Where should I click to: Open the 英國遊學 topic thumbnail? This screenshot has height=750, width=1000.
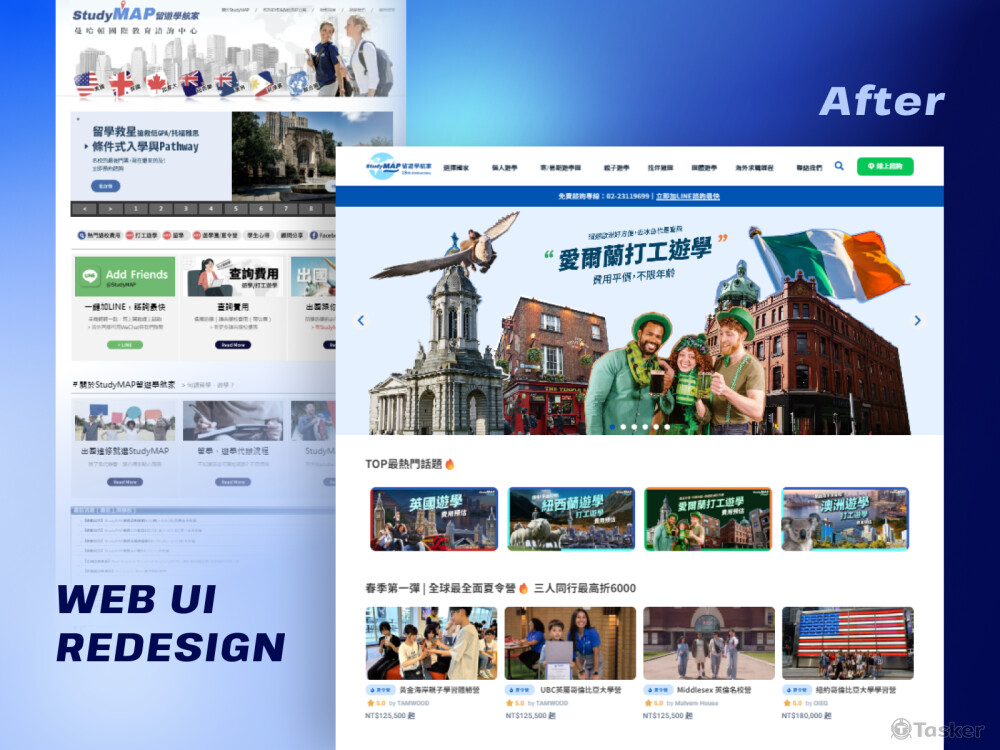tap(434, 518)
